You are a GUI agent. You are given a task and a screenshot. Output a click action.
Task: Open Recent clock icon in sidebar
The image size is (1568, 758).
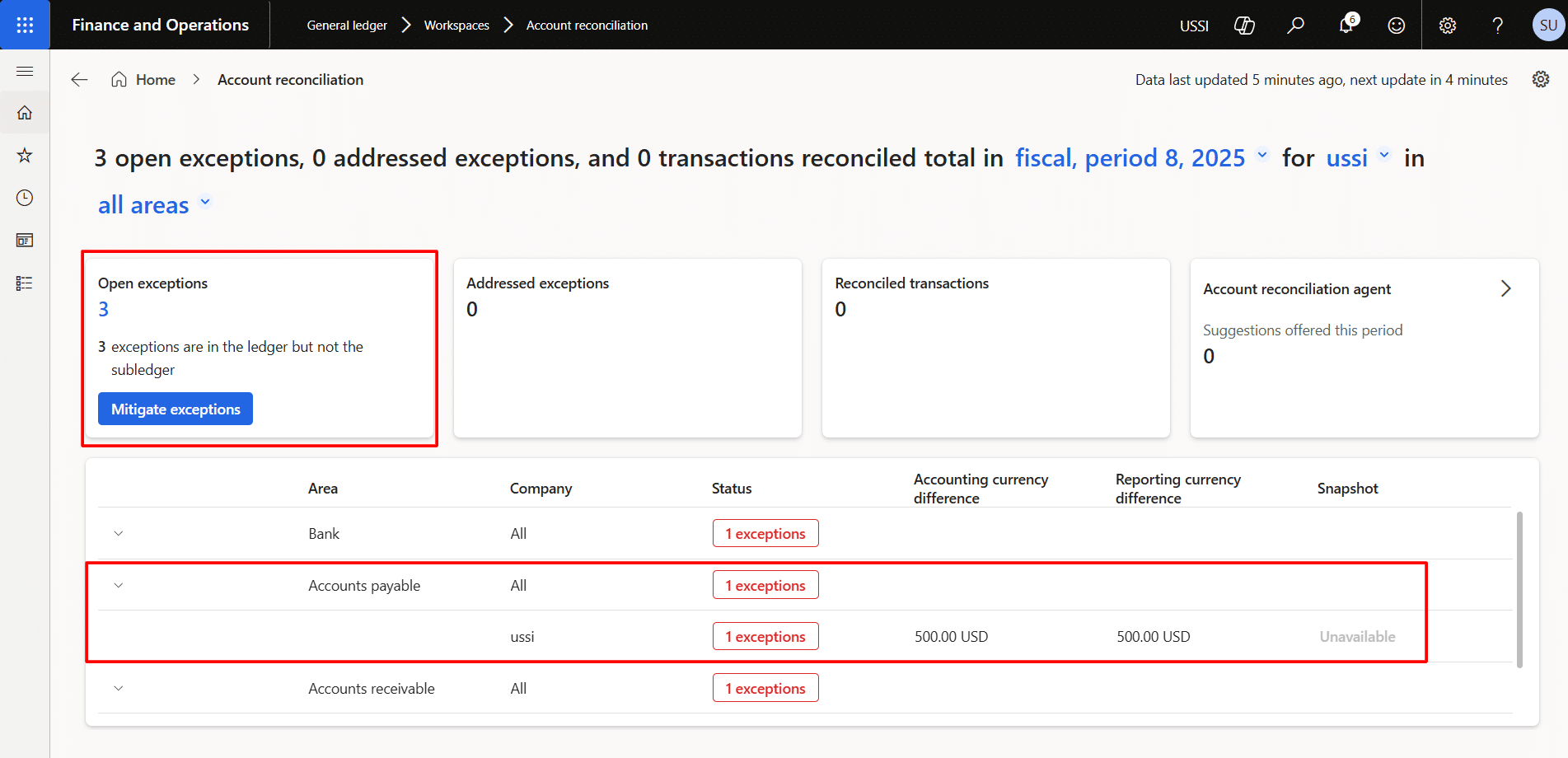(x=25, y=198)
